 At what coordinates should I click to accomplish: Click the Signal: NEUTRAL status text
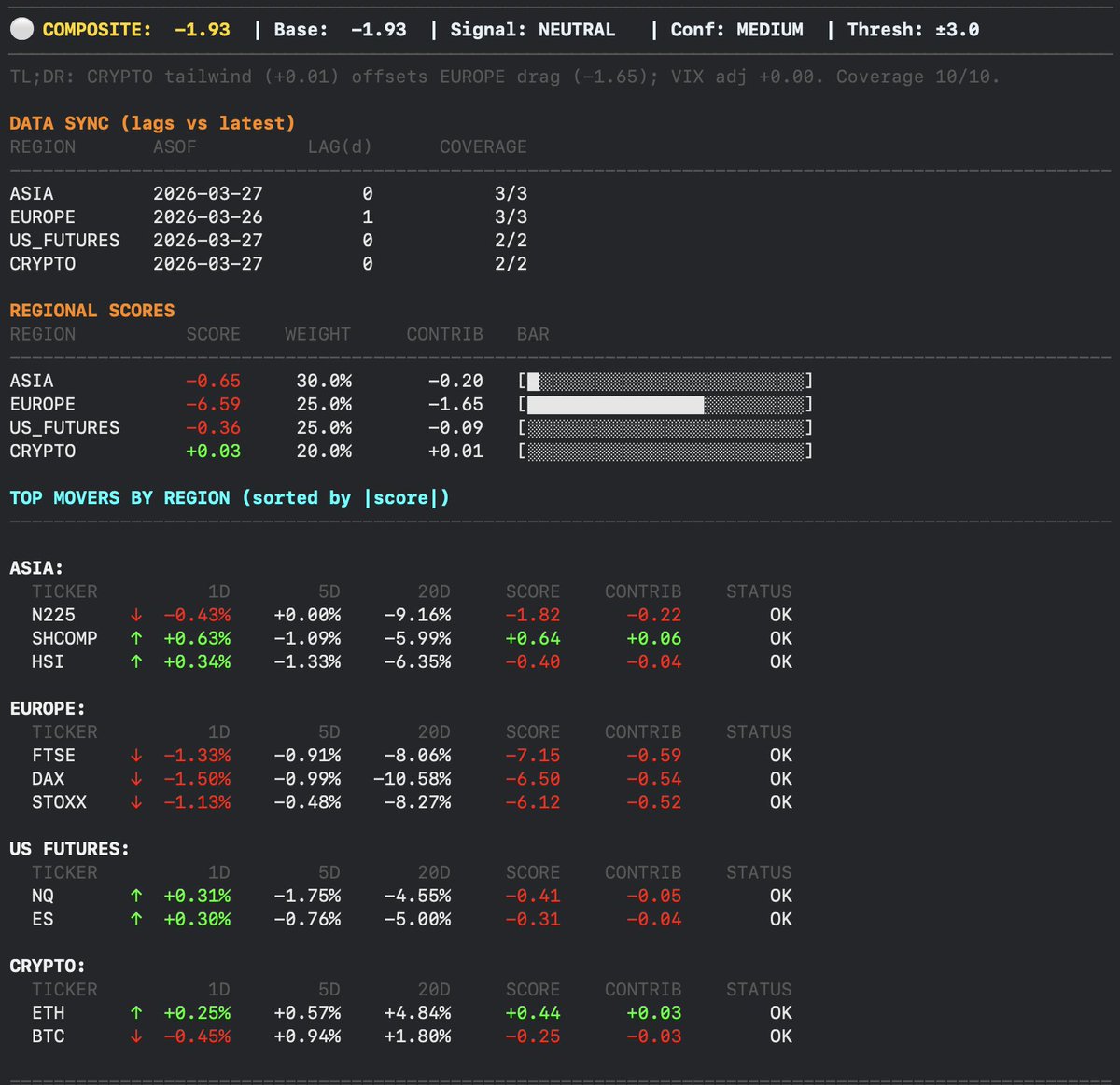click(x=533, y=30)
